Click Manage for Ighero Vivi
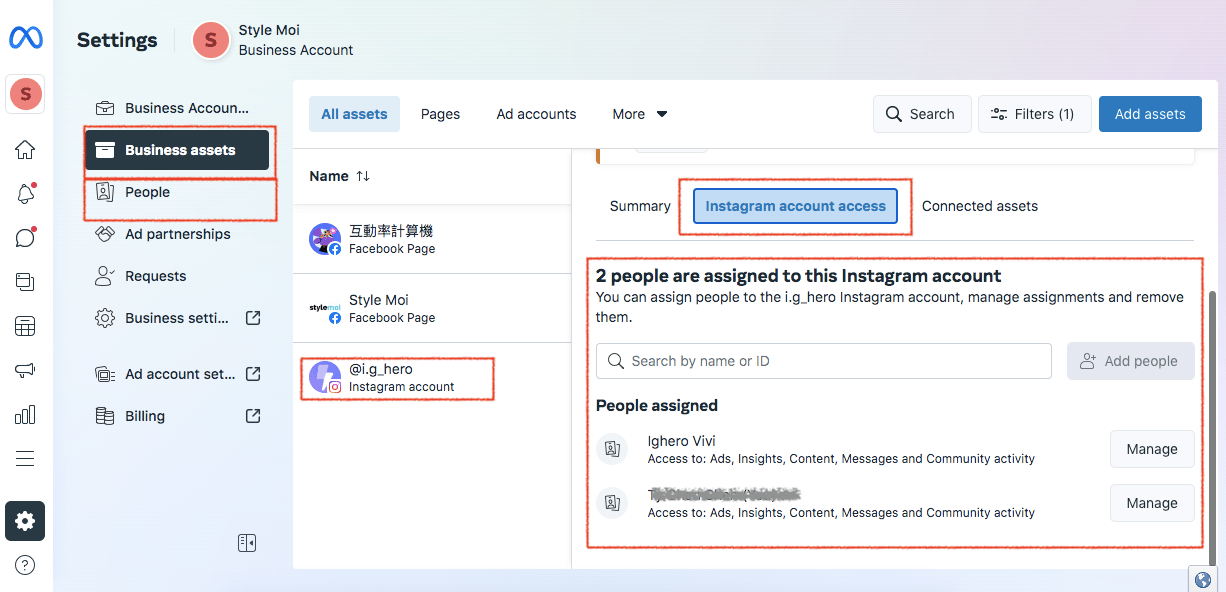This screenshot has width=1226, height=592. click(x=1152, y=449)
